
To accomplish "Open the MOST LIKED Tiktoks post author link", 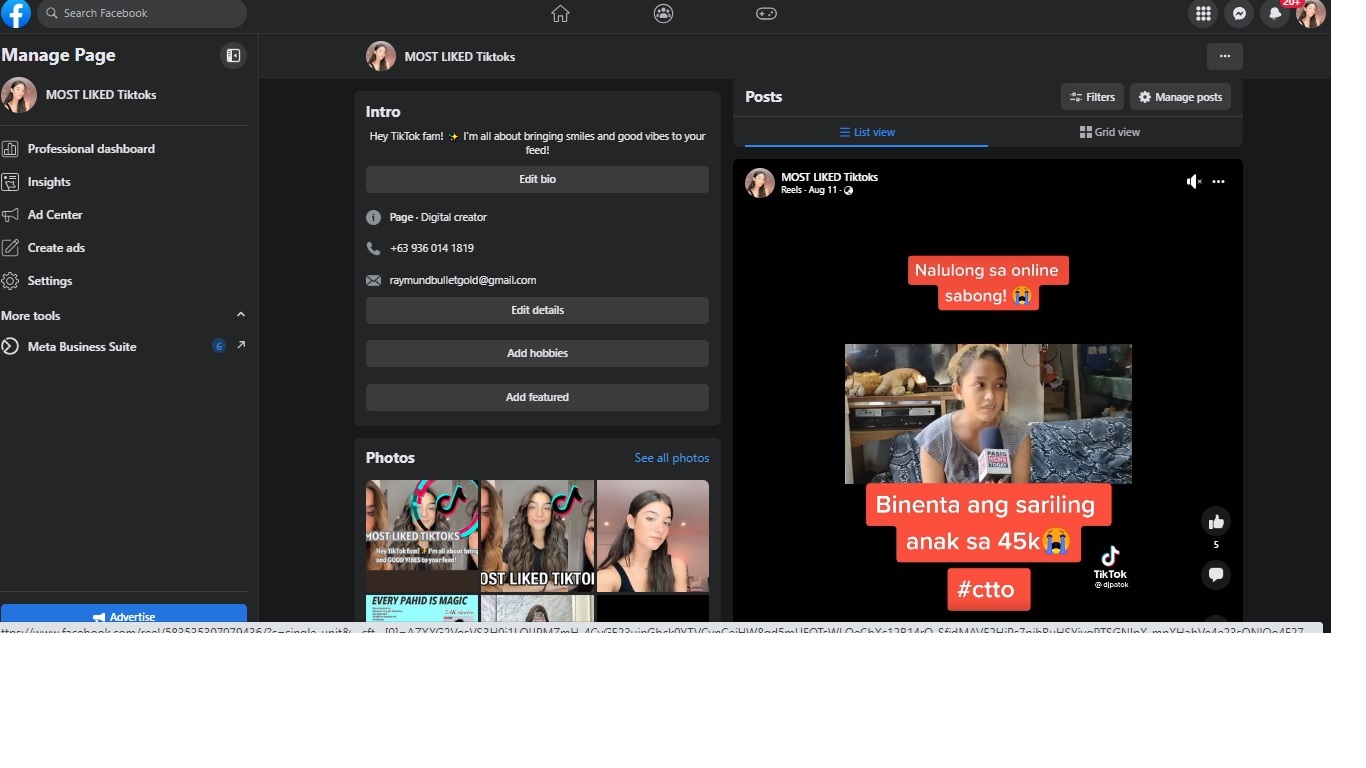I will click(829, 177).
